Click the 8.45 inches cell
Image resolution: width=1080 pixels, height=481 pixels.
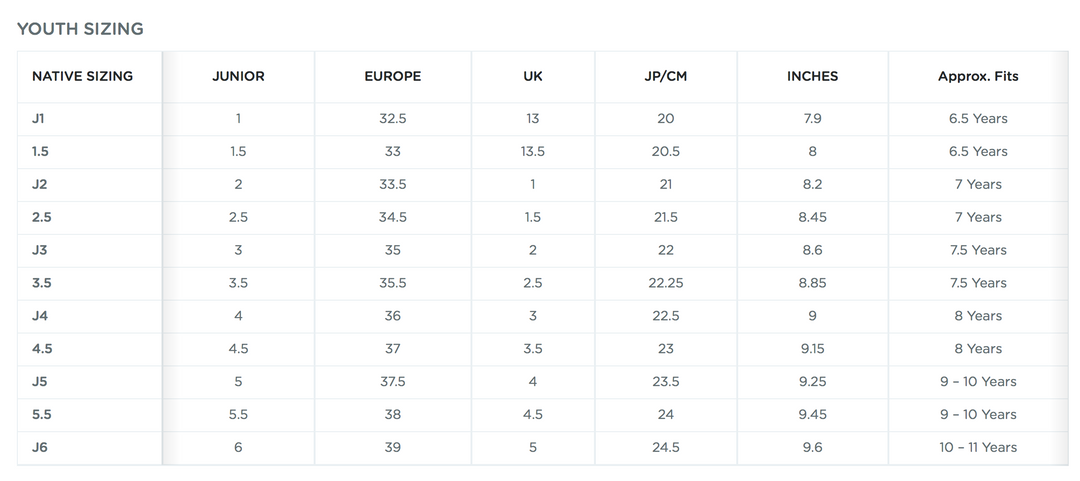click(x=812, y=217)
